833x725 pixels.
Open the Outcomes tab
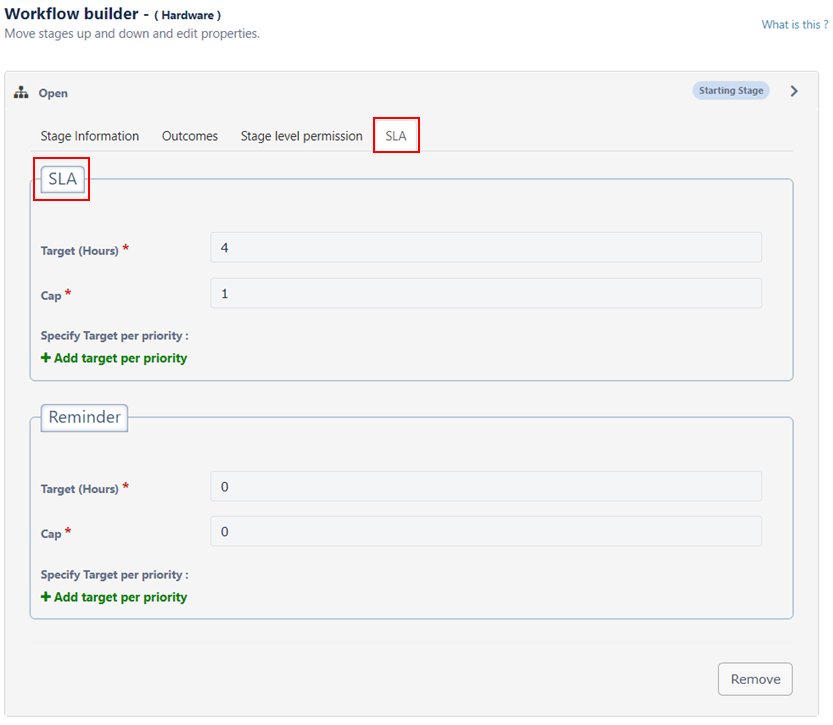click(190, 136)
